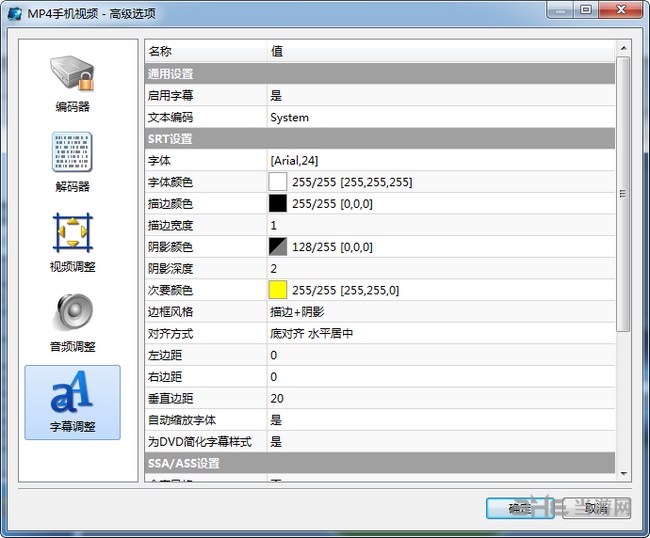
Task: Select the 垂直边距 value 20
Action: coord(277,398)
